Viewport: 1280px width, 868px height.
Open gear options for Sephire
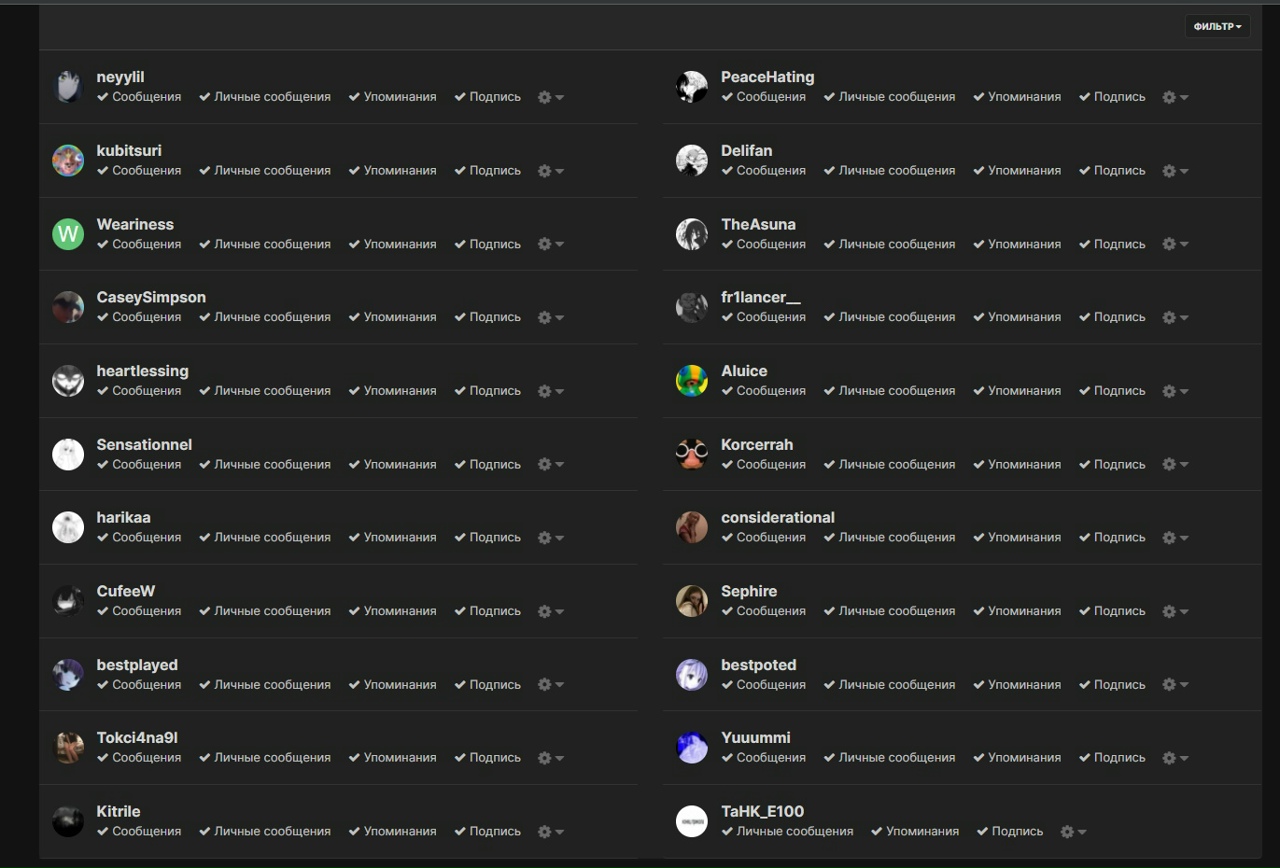(1169, 612)
